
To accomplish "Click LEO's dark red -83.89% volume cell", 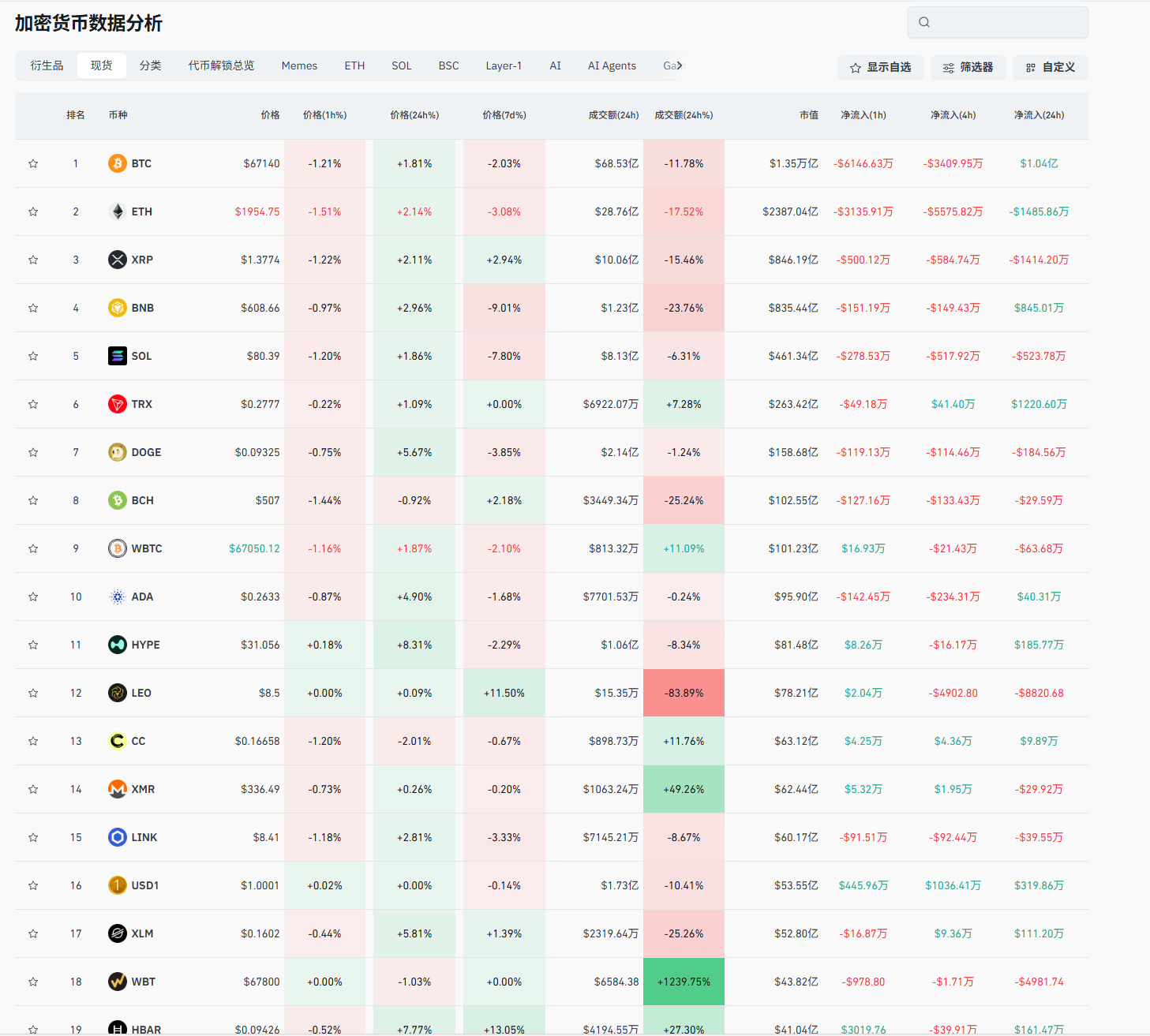I will pyautogui.click(x=684, y=693).
